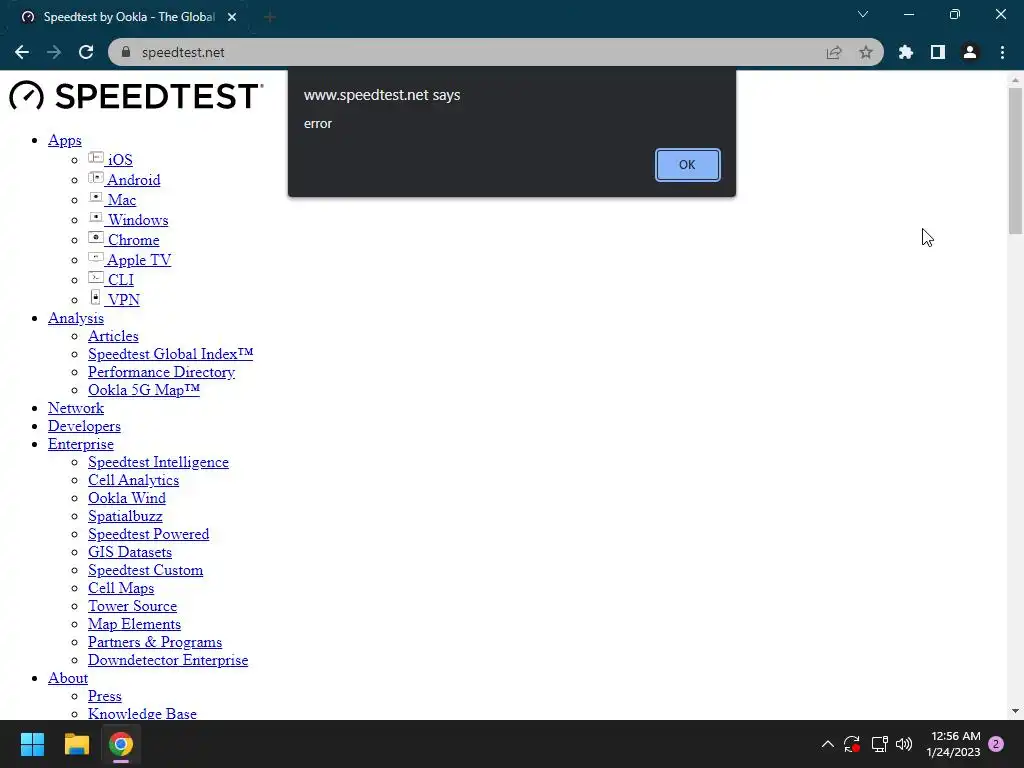The width and height of the screenshot is (1024, 768).
Task: Open Speedtest Custom link
Action: point(145,570)
